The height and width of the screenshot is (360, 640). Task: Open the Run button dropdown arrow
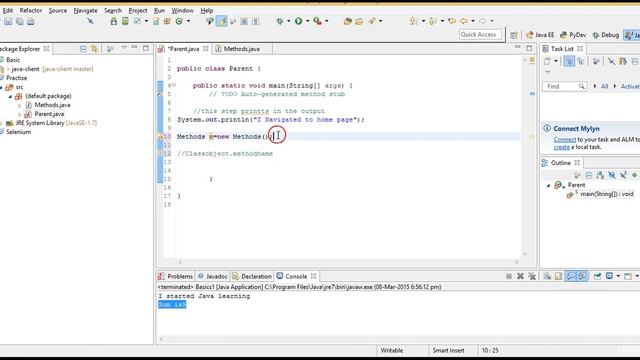click(x=307, y=21)
